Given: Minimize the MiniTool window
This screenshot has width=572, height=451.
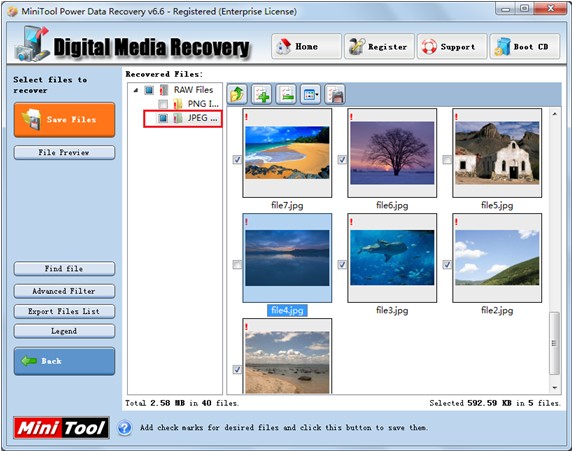Looking at the screenshot, I should (x=506, y=8).
